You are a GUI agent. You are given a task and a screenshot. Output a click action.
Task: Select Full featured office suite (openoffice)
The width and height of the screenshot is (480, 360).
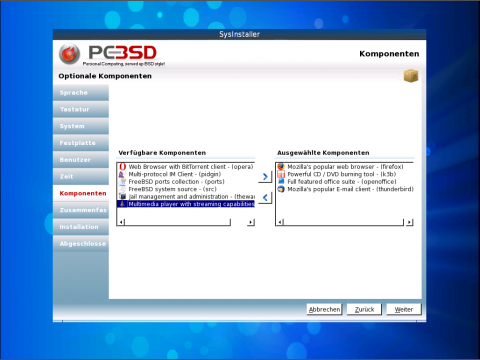click(345, 182)
